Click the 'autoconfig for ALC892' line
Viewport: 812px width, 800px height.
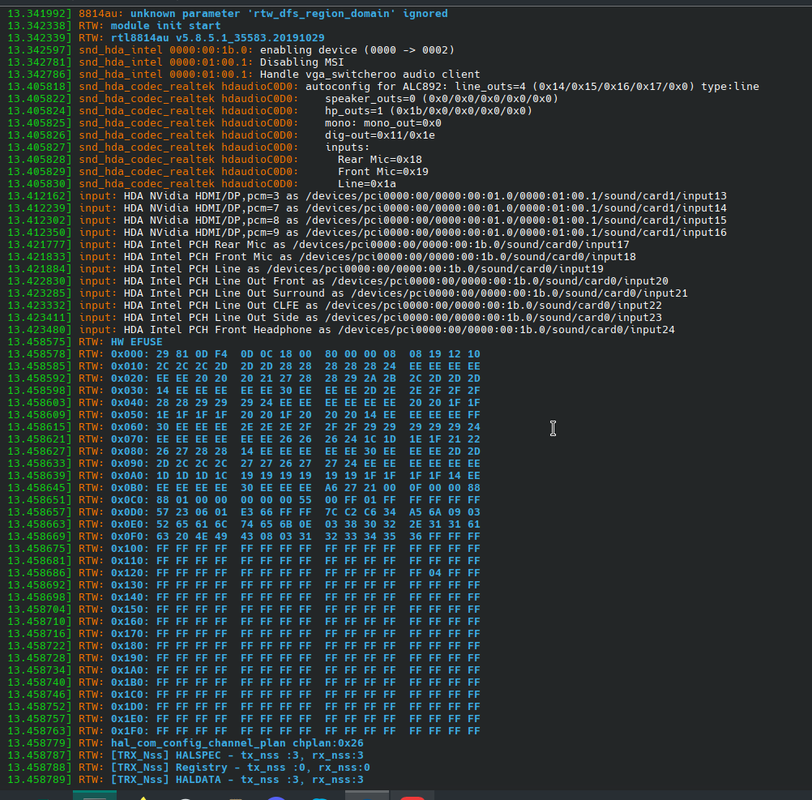click(383, 86)
